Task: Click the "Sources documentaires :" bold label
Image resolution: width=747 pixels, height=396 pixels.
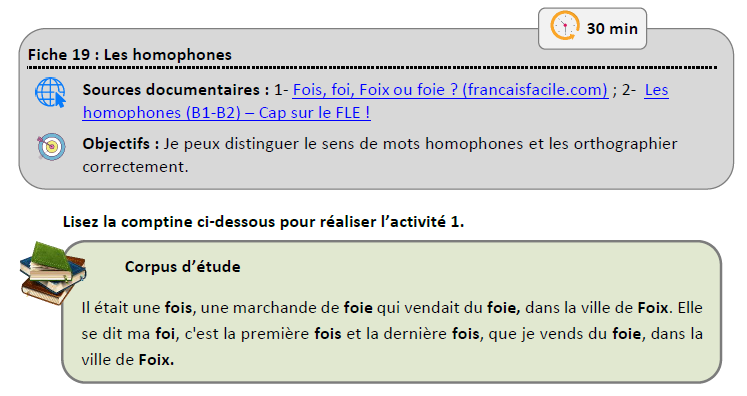Action: pos(176,90)
